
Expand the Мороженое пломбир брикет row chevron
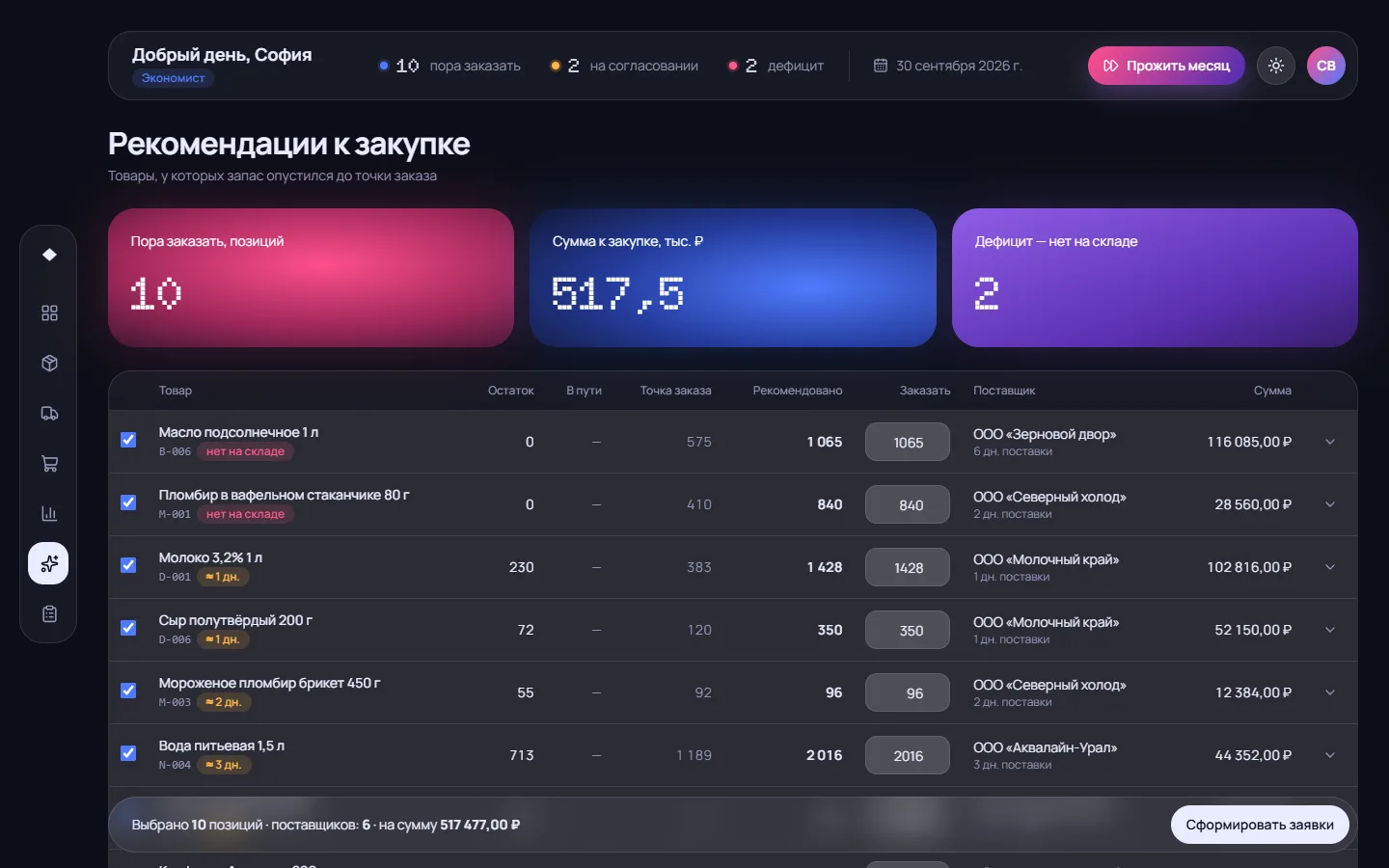pos(1330,692)
